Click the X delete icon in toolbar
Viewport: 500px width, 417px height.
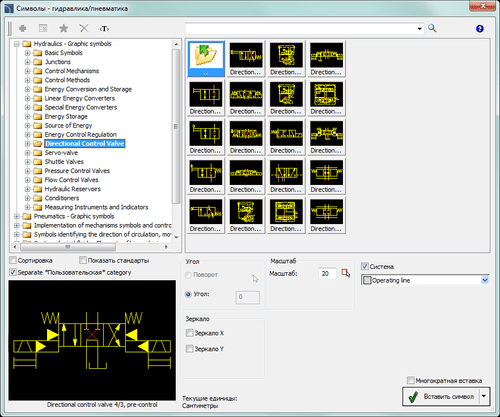tap(84, 28)
